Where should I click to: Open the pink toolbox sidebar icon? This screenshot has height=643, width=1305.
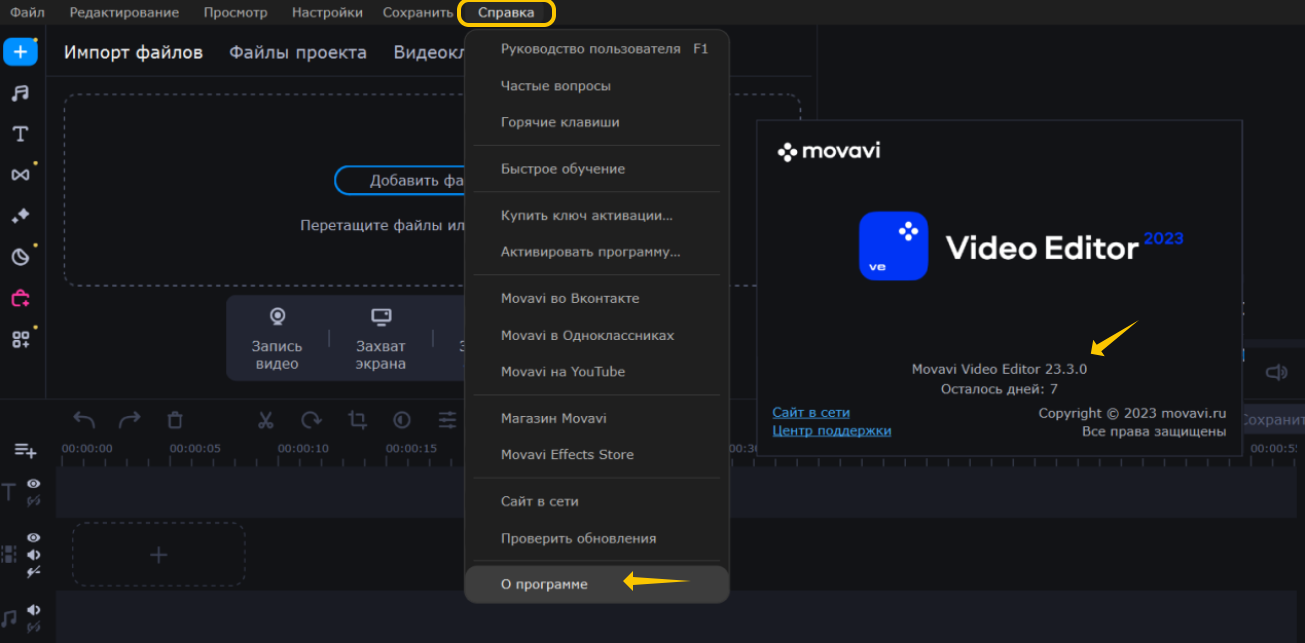pyautogui.click(x=20, y=298)
